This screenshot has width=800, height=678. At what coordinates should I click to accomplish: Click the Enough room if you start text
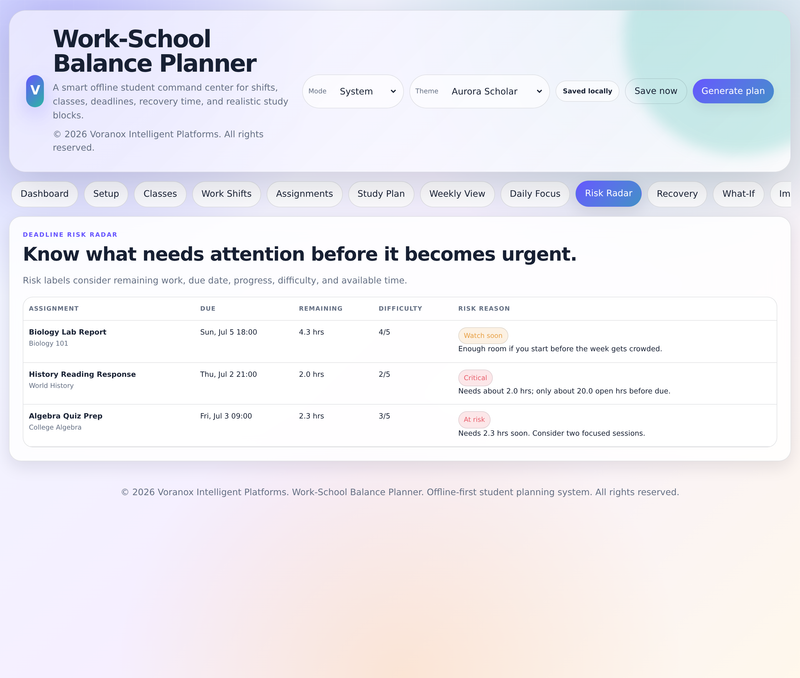[560, 349]
